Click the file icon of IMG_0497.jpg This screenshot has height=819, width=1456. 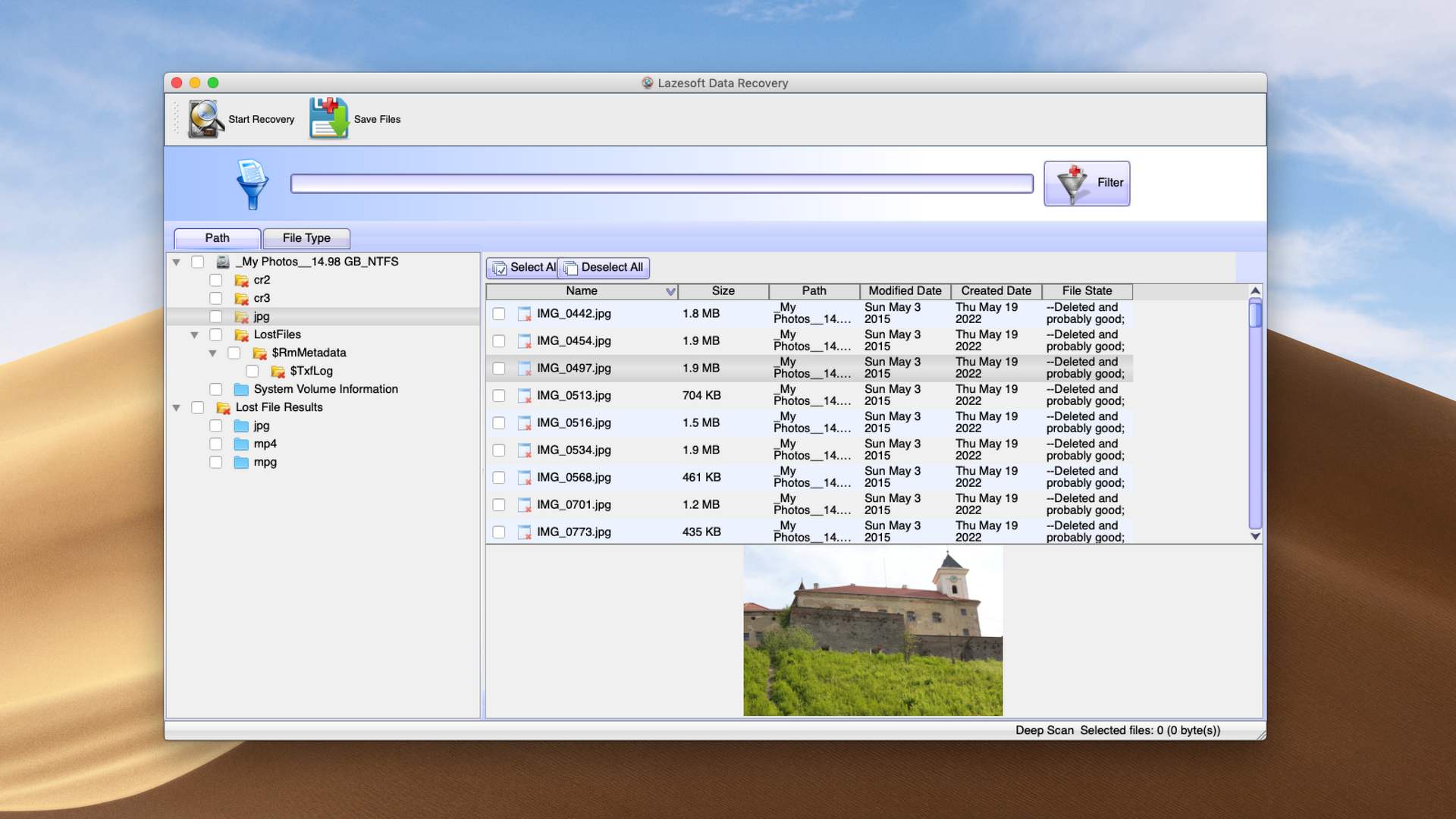(524, 369)
